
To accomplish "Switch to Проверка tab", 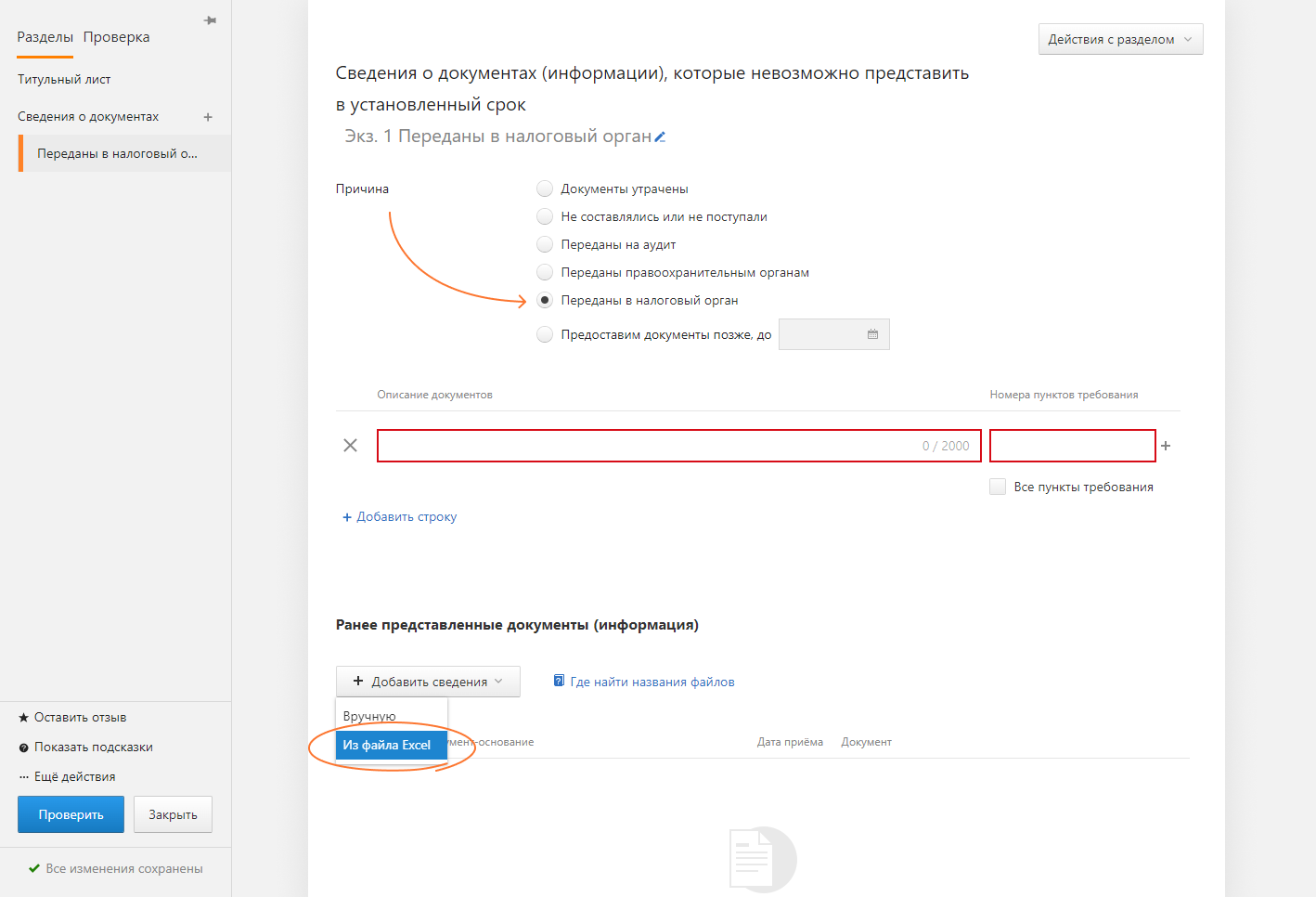I will tap(116, 37).
